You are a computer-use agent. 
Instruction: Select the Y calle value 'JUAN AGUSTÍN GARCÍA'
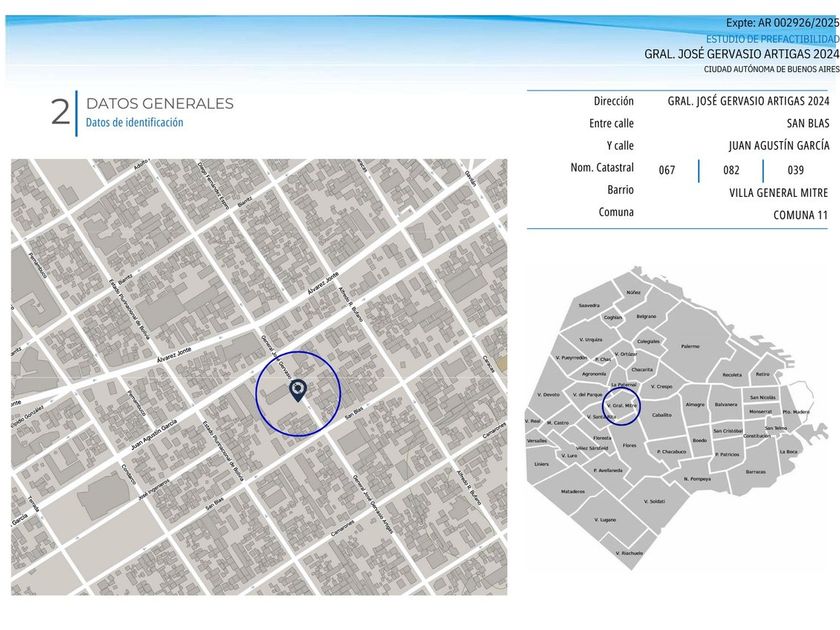tap(779, 145)
